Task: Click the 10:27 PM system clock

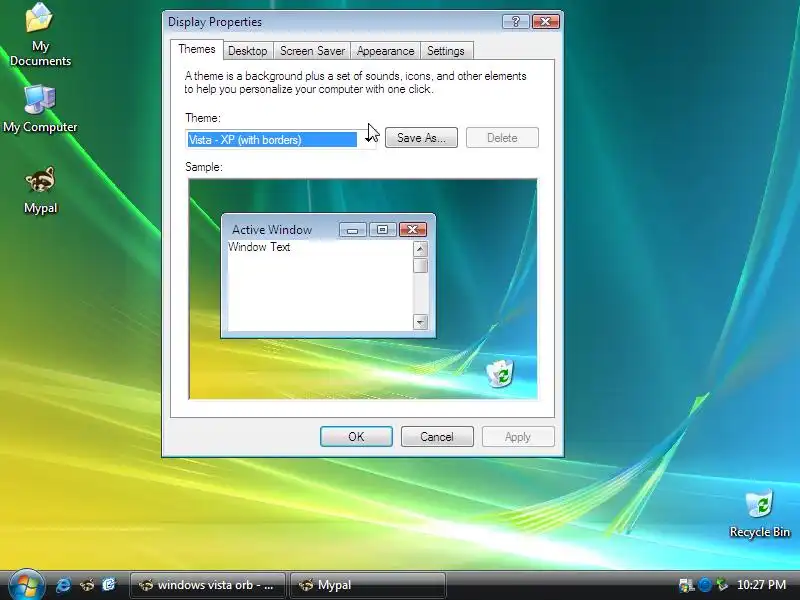Action: pos(761,585)
